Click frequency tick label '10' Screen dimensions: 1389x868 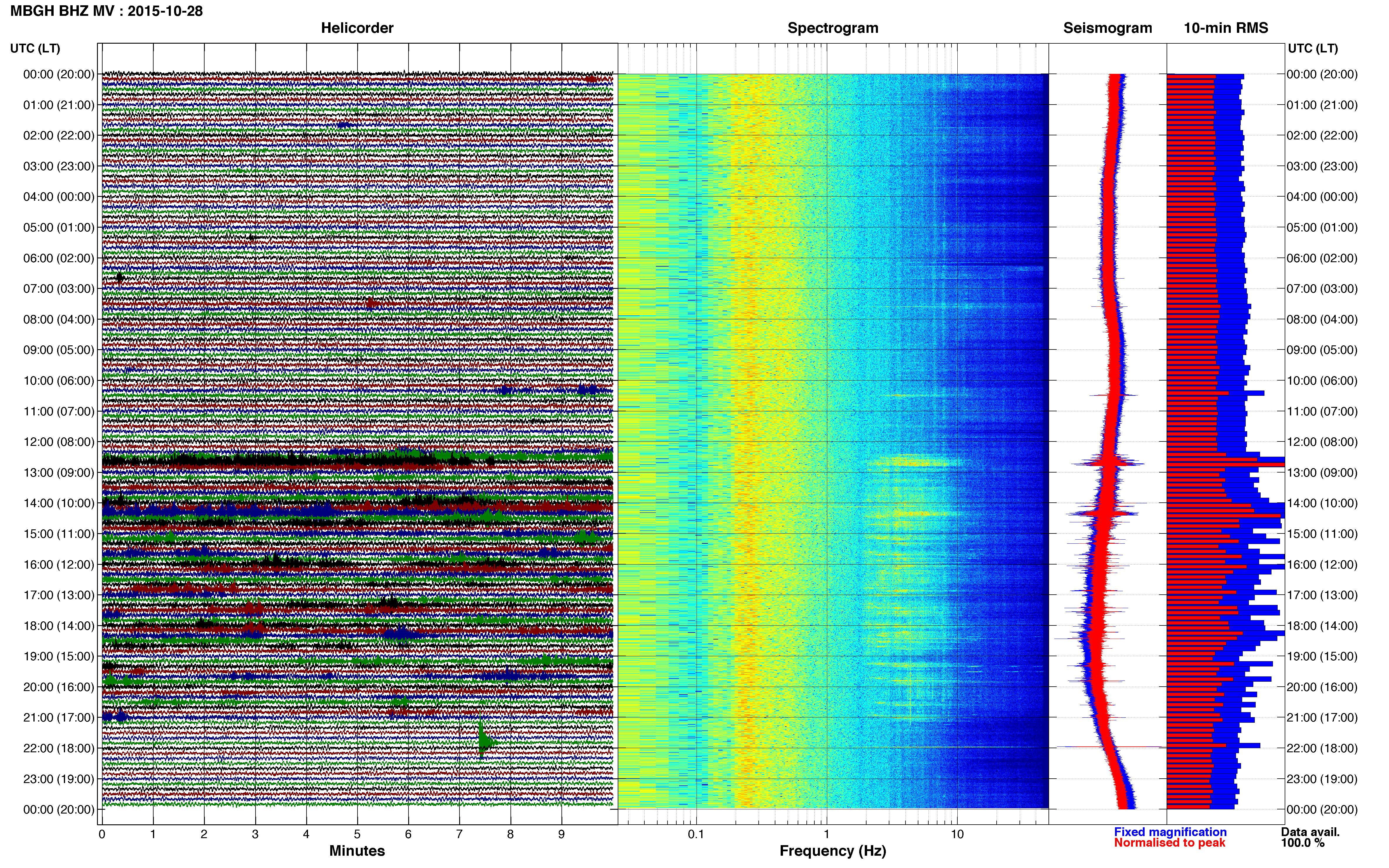click(957, 835)
